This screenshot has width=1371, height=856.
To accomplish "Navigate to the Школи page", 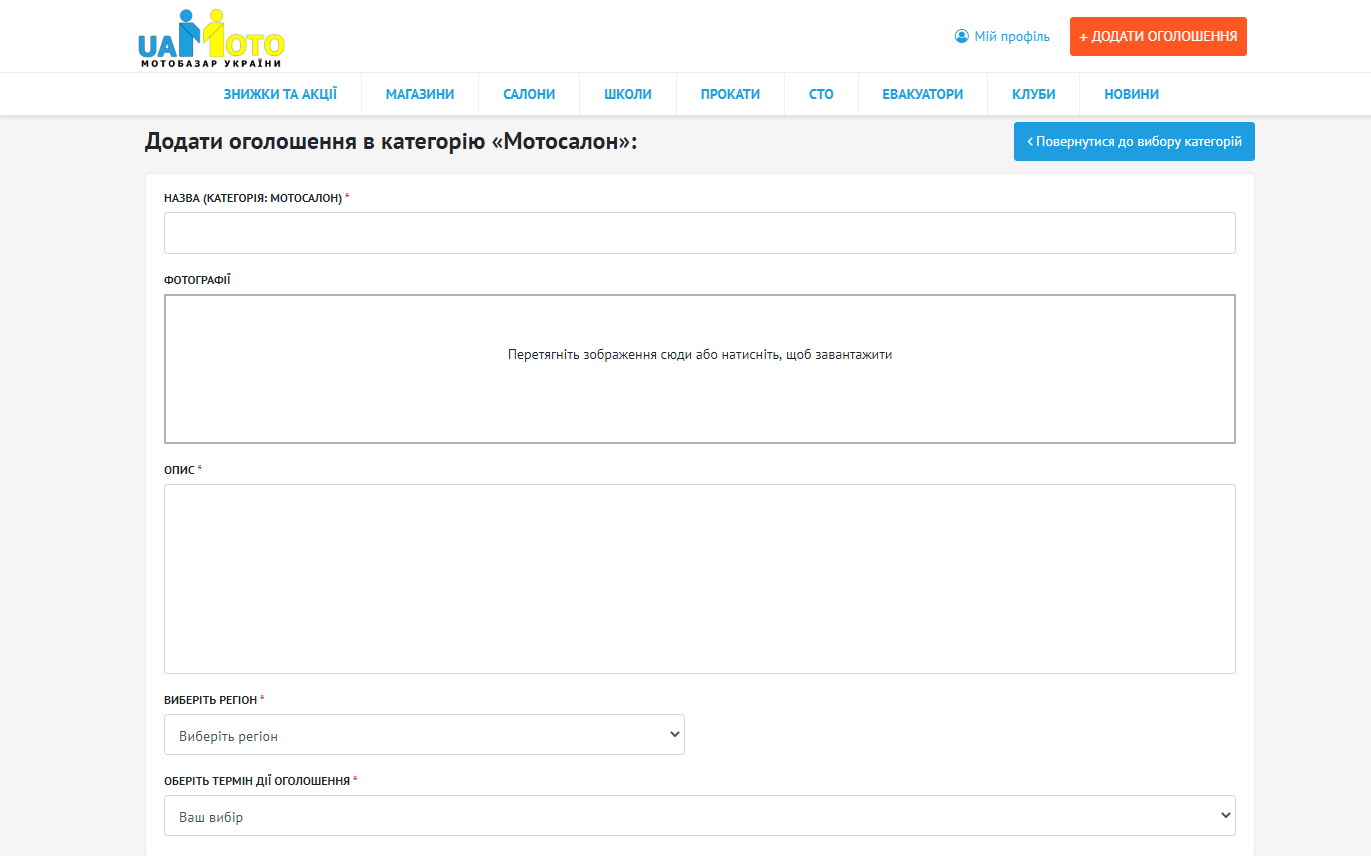I will [x=627, y=94].
